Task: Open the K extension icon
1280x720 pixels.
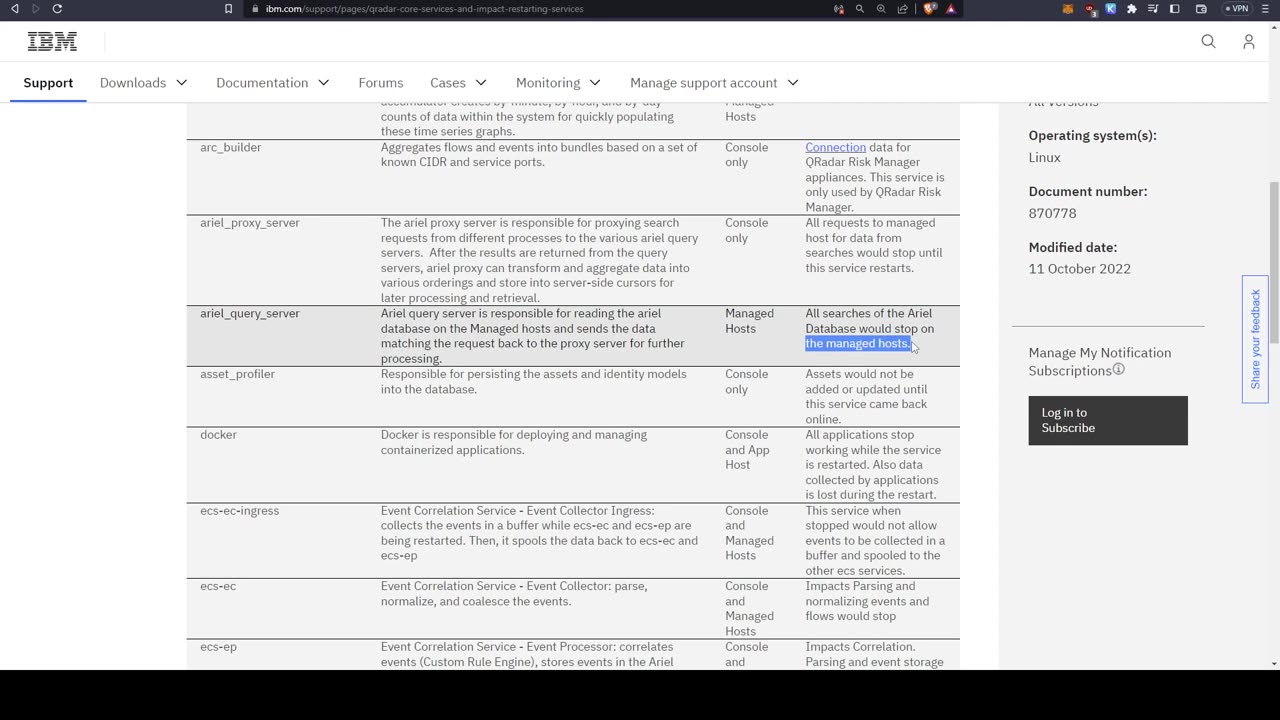Action: (1111, 9)
